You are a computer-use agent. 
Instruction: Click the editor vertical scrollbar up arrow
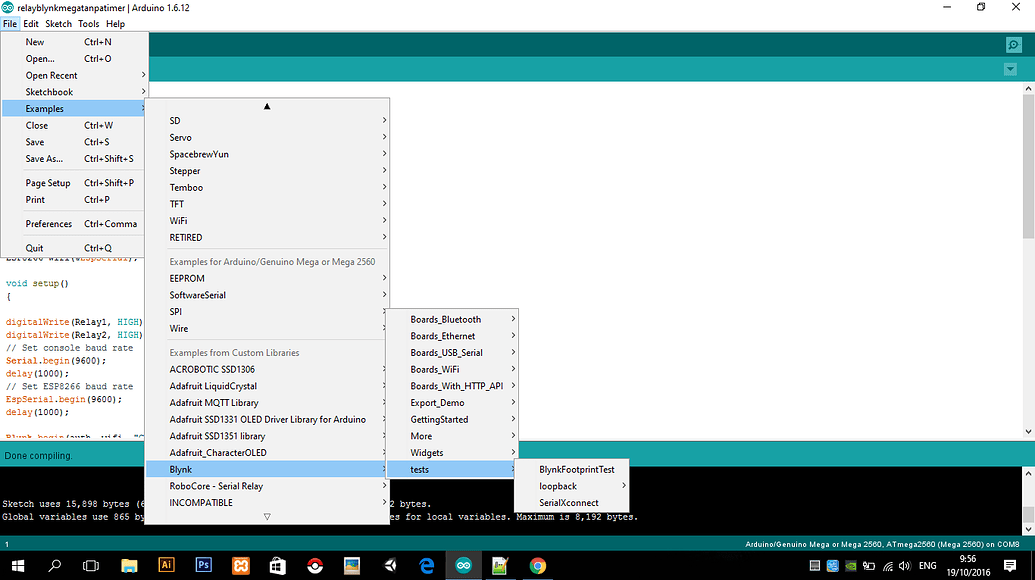click(1029, 90)
